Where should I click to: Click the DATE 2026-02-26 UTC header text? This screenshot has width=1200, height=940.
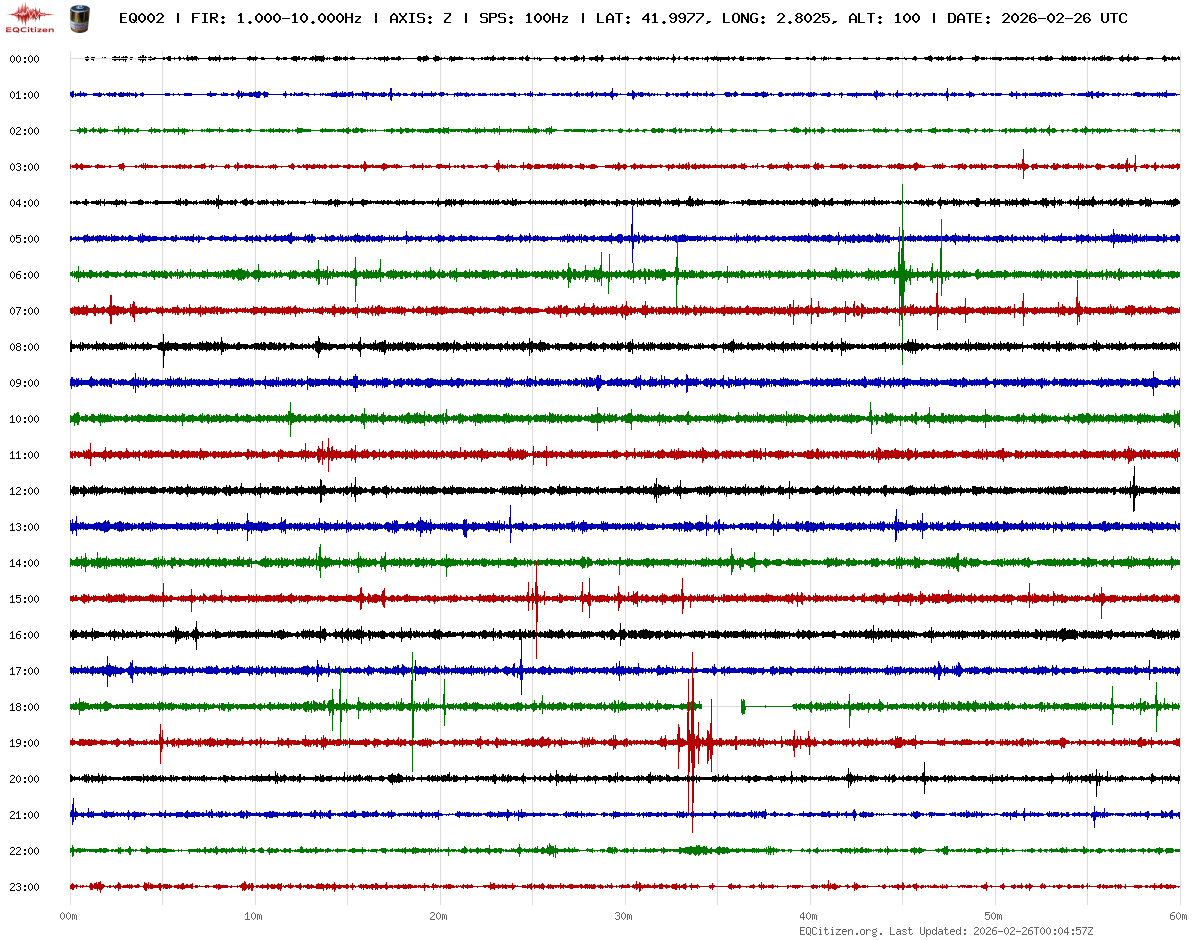[x=1037, y=19]
